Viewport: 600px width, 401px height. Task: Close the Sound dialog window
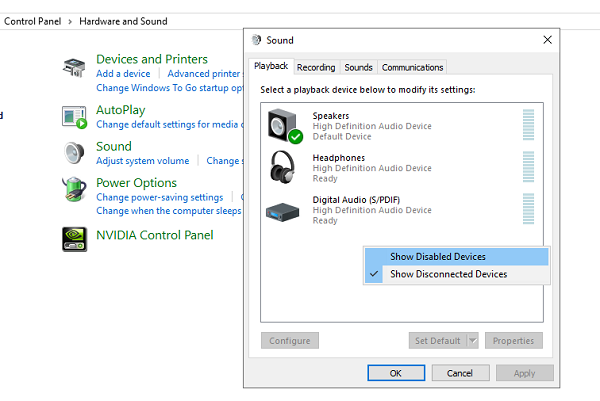pyautogui.click(x=547, y=40)
